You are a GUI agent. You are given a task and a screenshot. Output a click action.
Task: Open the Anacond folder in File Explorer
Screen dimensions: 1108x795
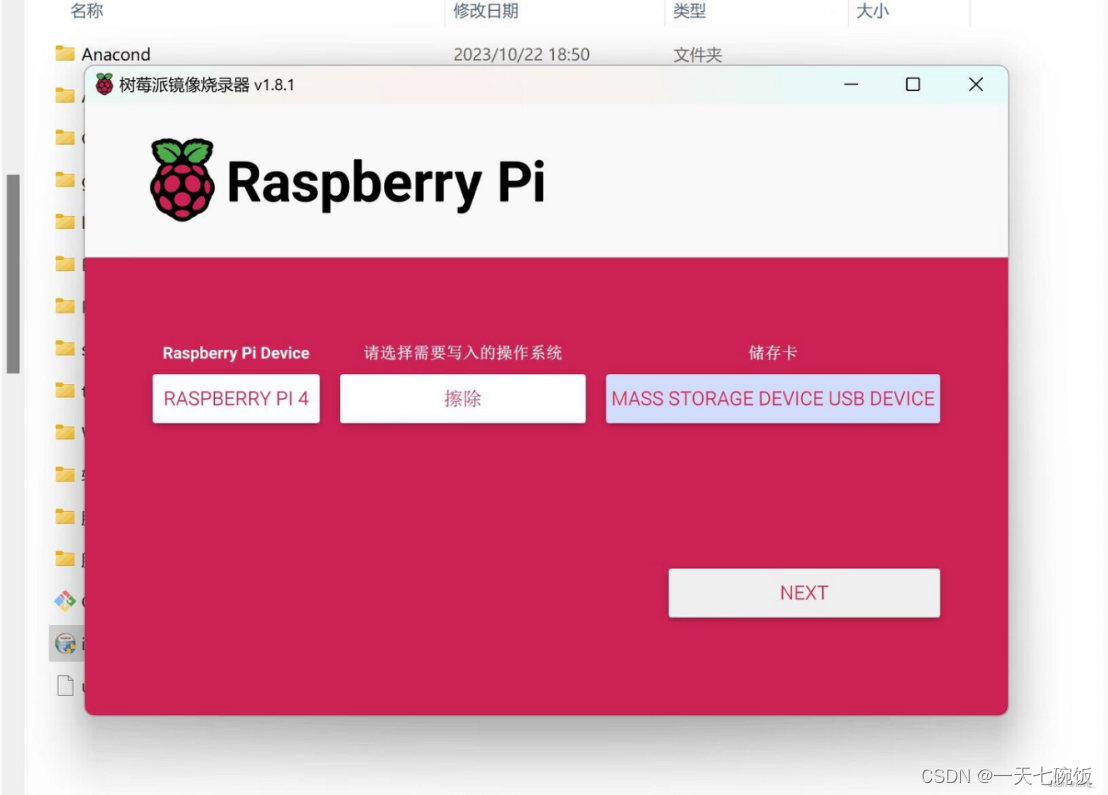pyautogui.click(x=65, y=53)
